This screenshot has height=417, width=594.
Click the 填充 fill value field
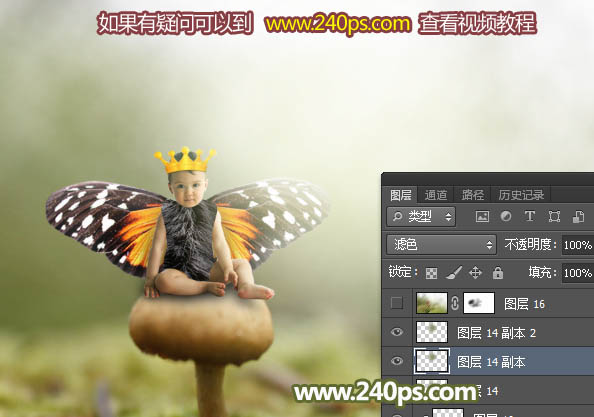coord(578,273)
